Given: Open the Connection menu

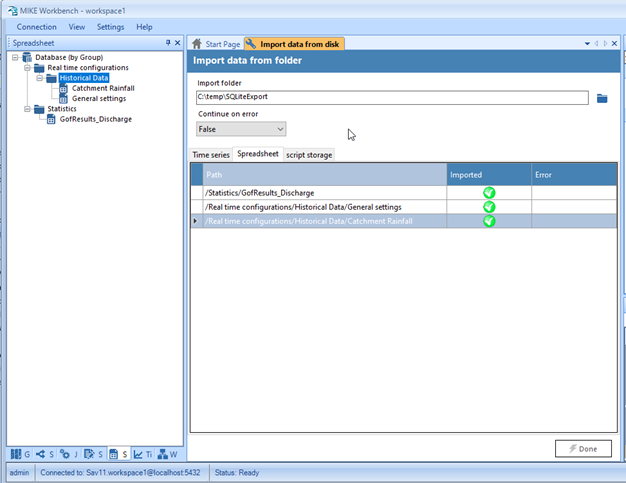Looking at the screenshot, I should [36, 27].
